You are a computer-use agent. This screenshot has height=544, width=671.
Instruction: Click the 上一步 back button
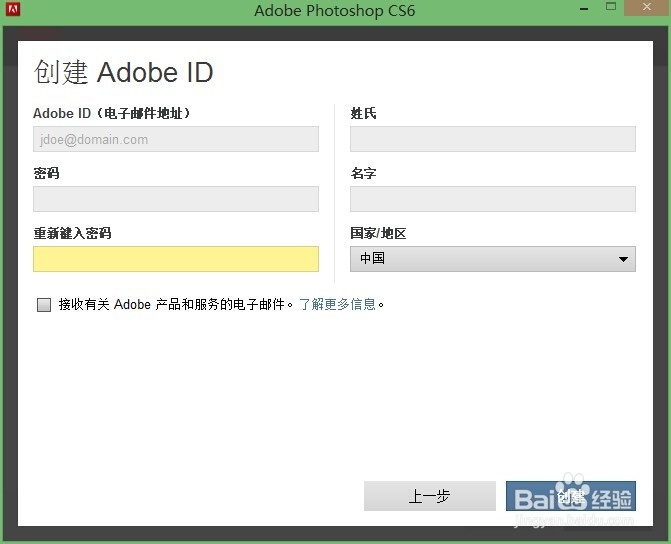(430, 496)
